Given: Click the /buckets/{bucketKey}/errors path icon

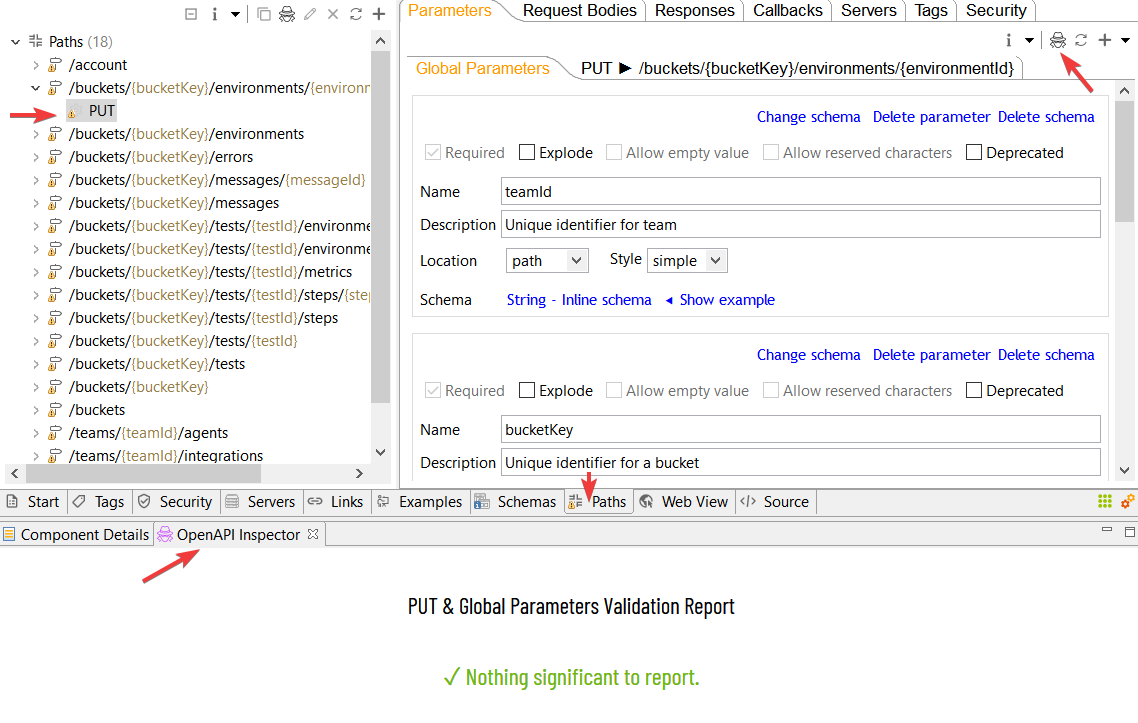Looking at the screenshot, I should coord(54,158).
